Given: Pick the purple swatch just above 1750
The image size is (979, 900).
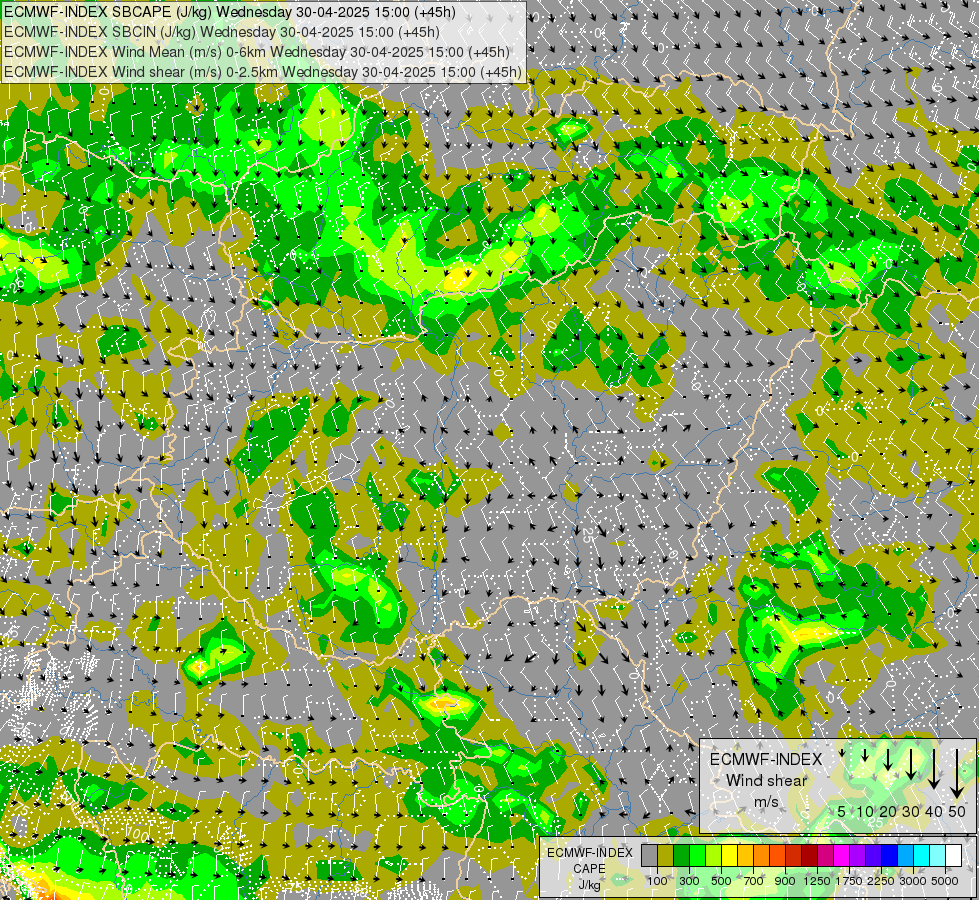Looking at the screenshot, I should tap(858, 856).
